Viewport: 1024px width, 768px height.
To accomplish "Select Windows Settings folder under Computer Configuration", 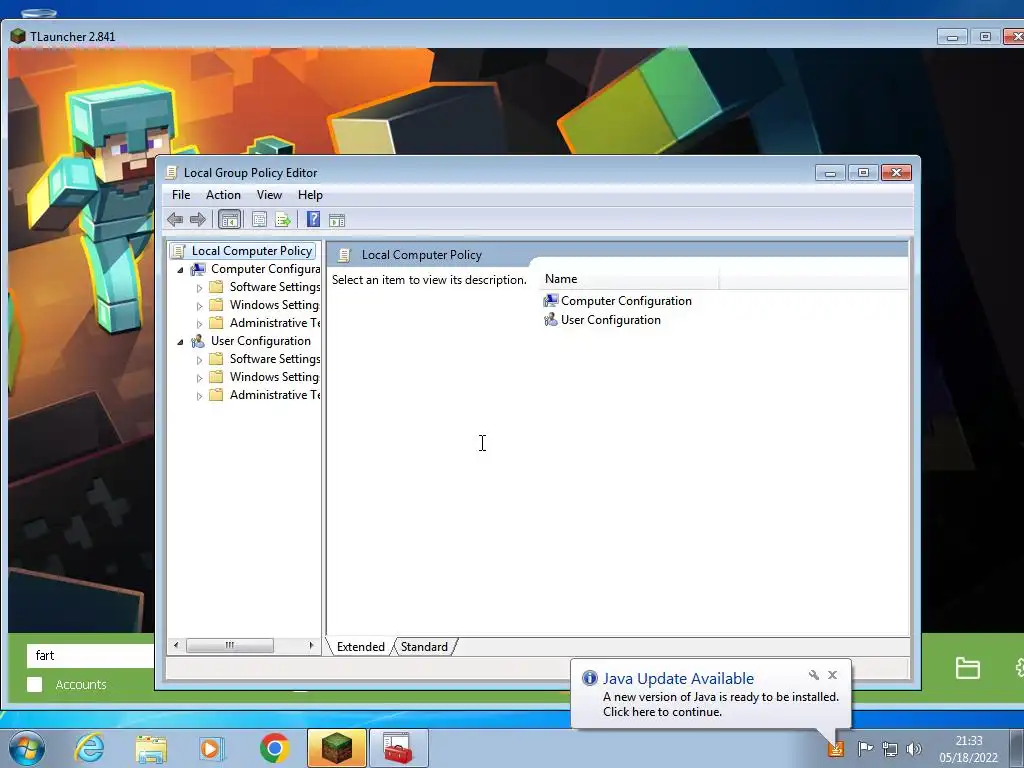I will coord(274,305).
